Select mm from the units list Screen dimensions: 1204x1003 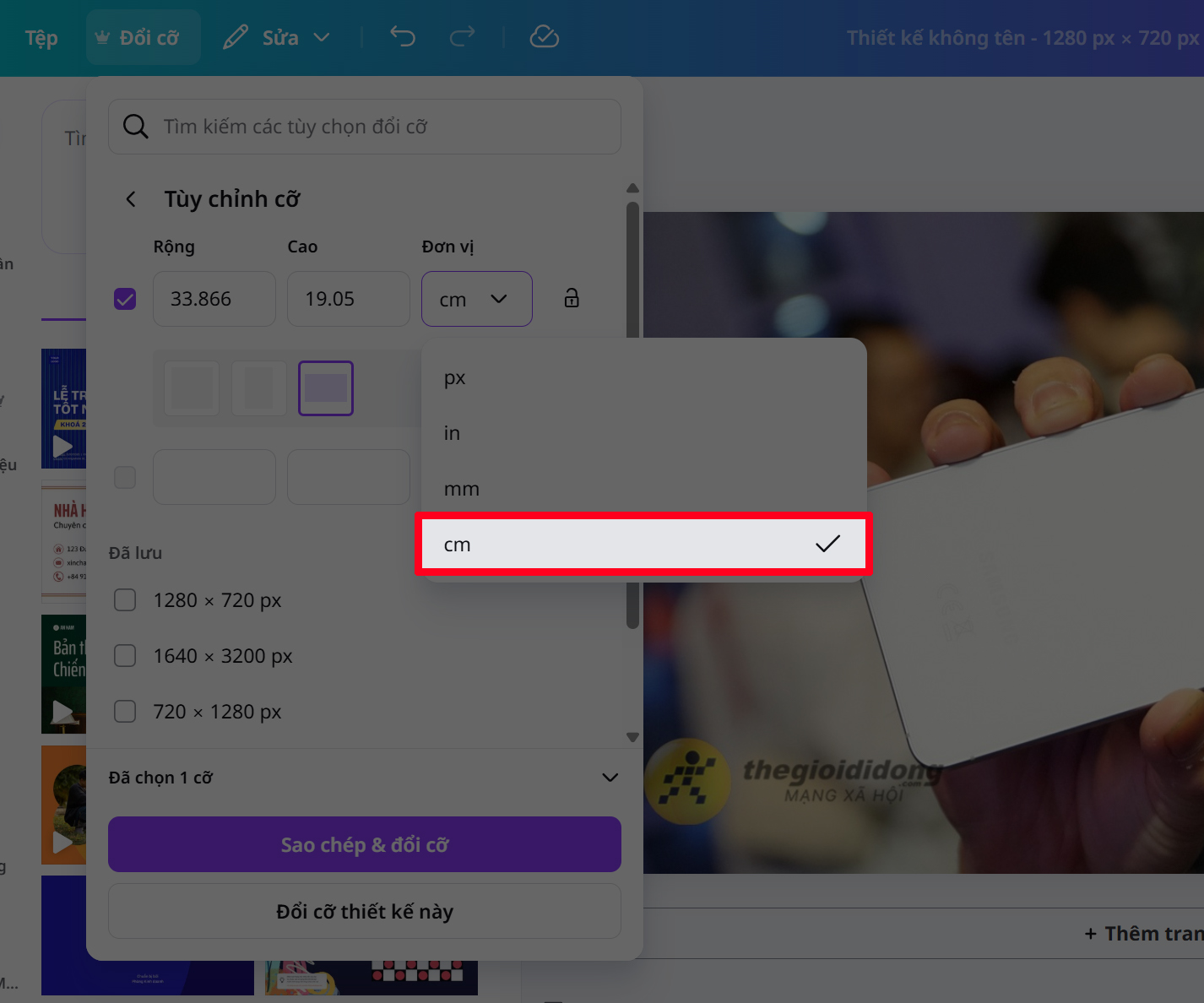462,488
